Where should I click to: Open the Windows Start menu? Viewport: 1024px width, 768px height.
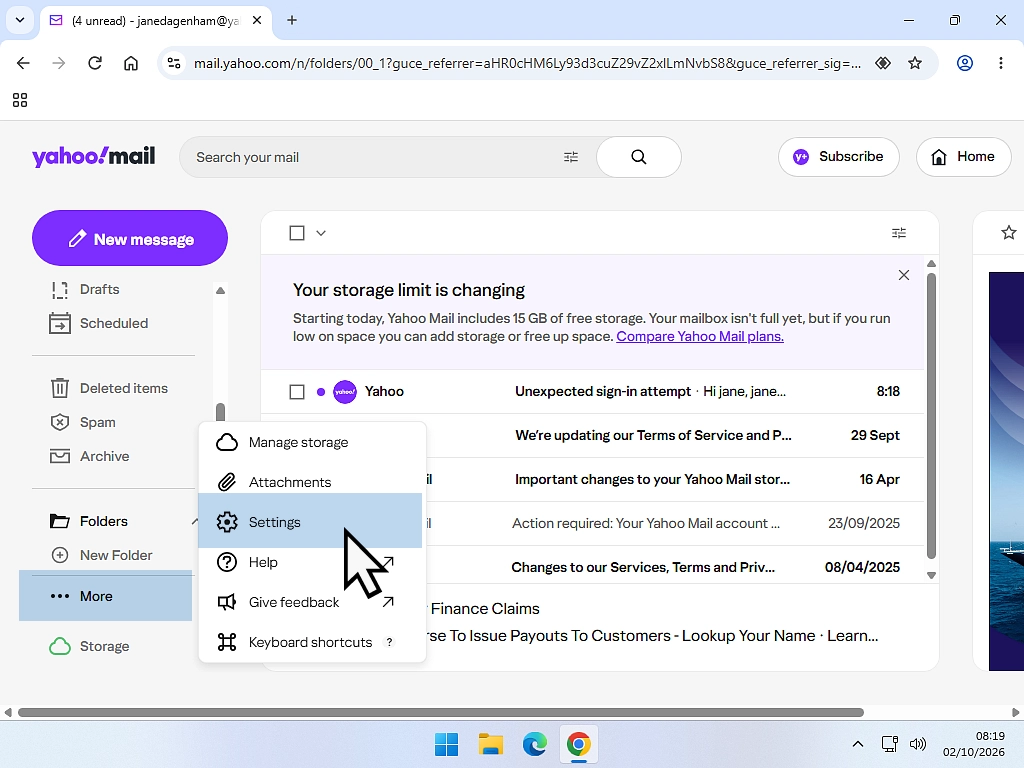(447, 744)
